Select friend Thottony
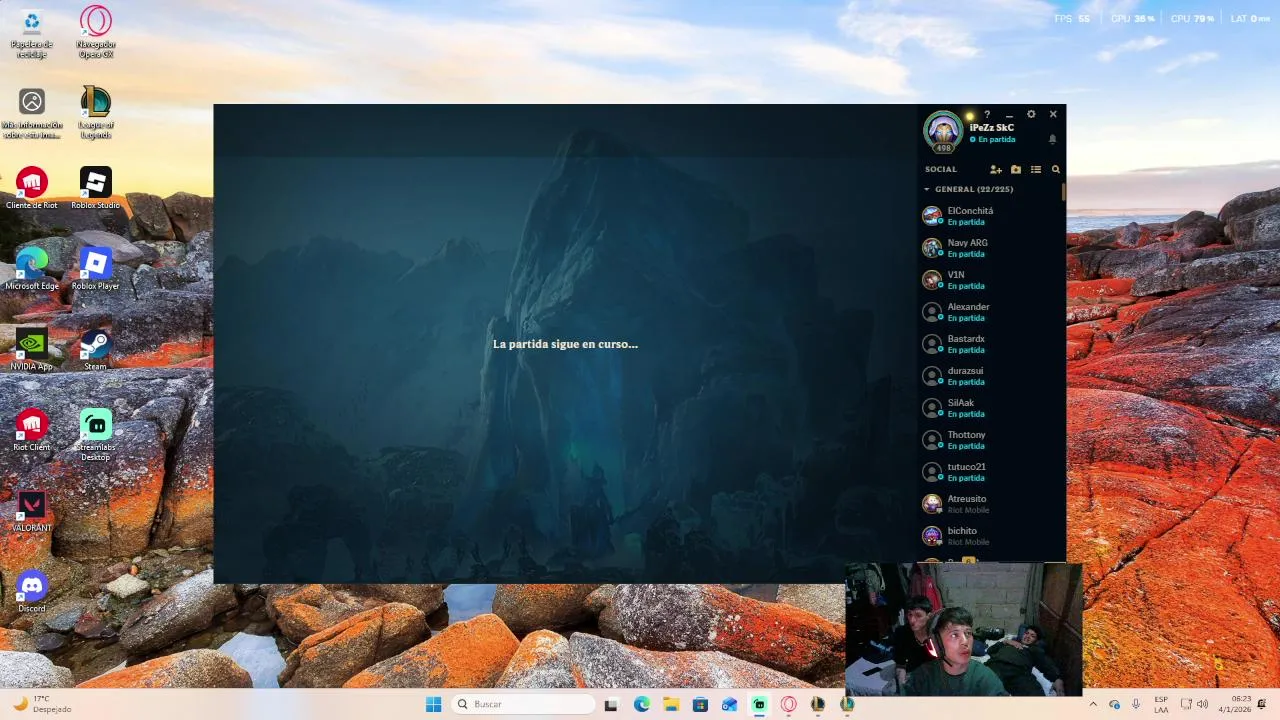Viewport: 1280px width, 720px height. 990,440
